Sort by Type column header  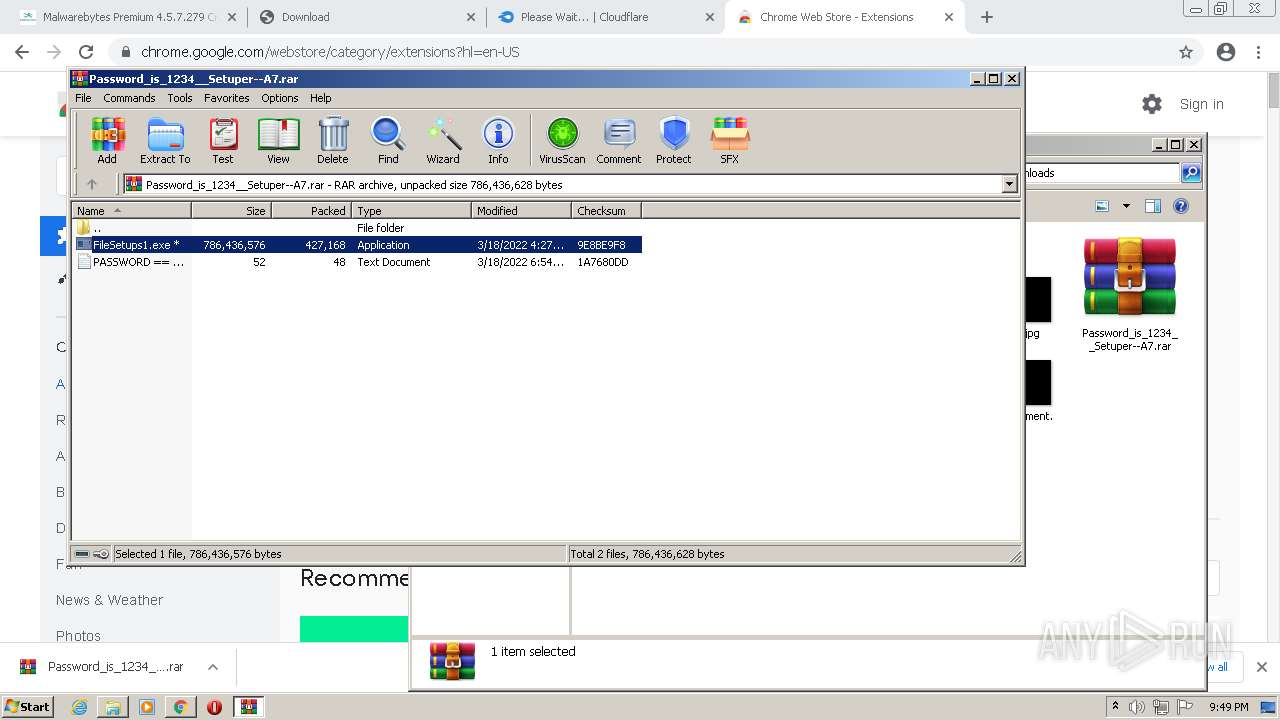(x=411, y=210)
